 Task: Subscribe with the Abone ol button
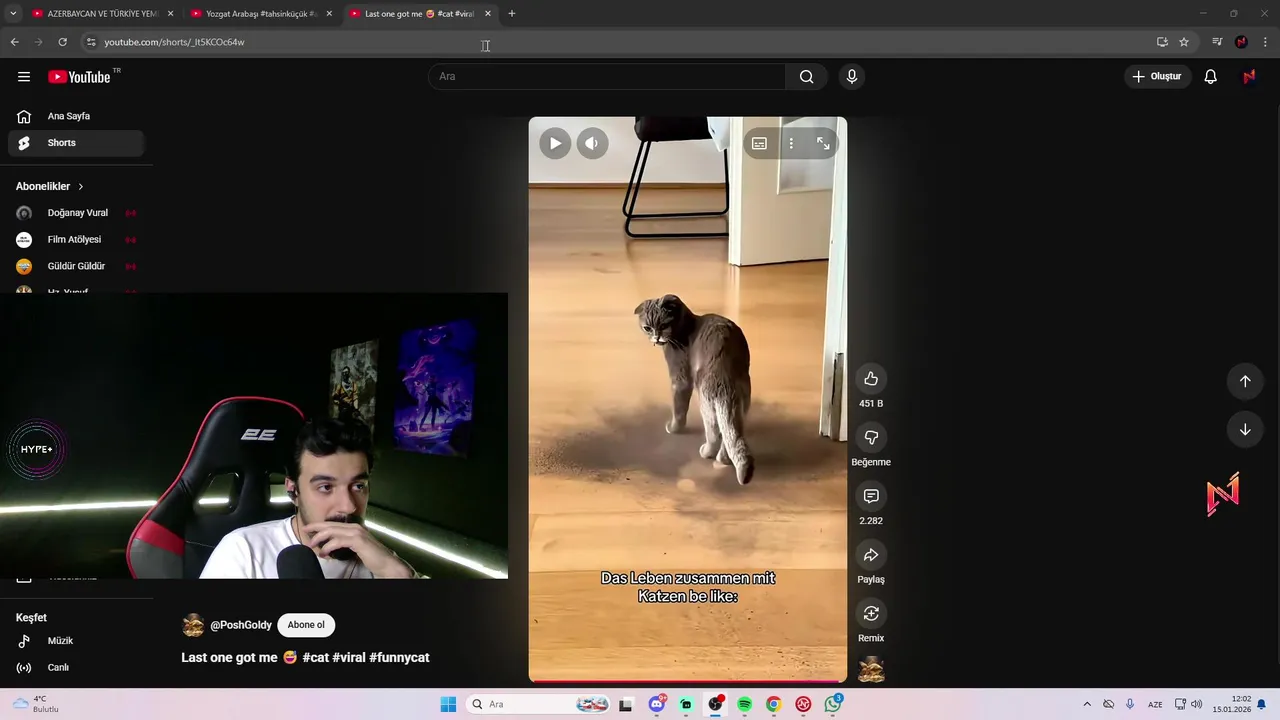pos(306,625)
